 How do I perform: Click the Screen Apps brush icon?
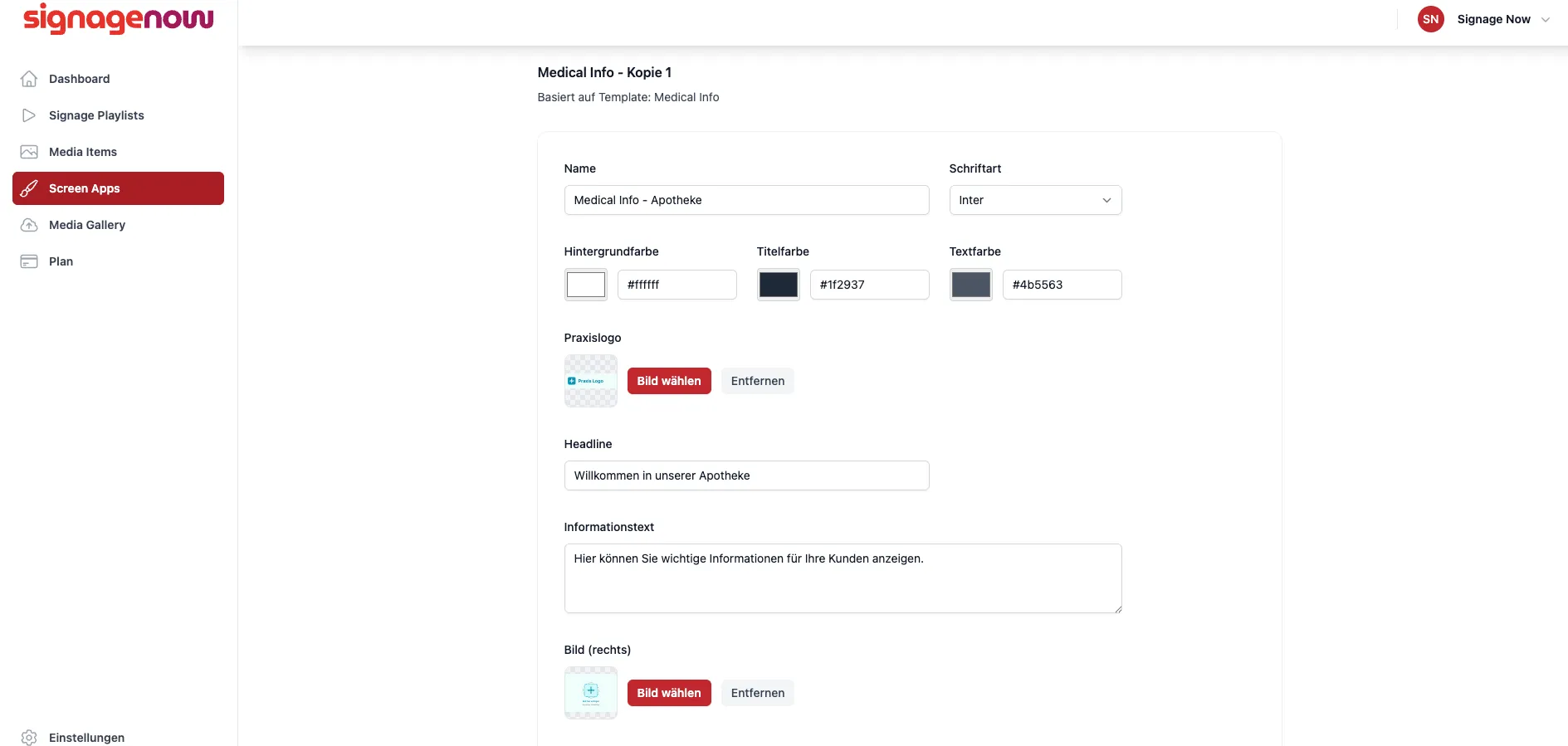point(29,188)
